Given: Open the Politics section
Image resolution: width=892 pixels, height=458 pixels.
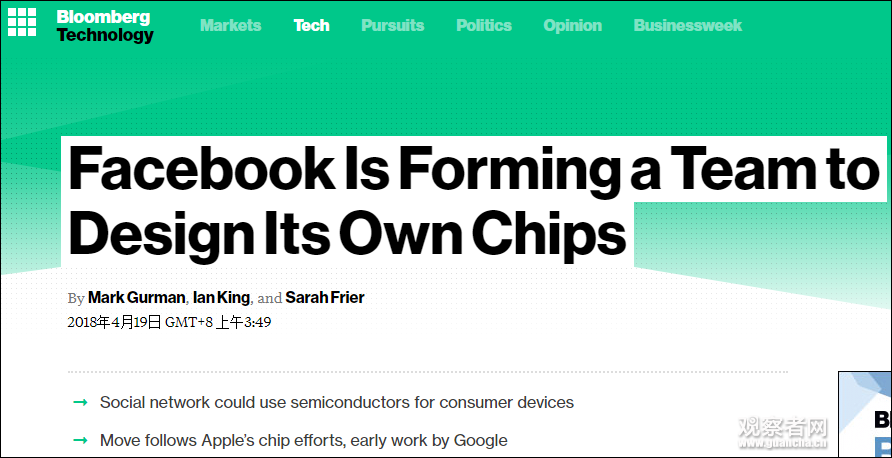Looking at the screenshot, I should pyautogui.click(x=484, y=25).
